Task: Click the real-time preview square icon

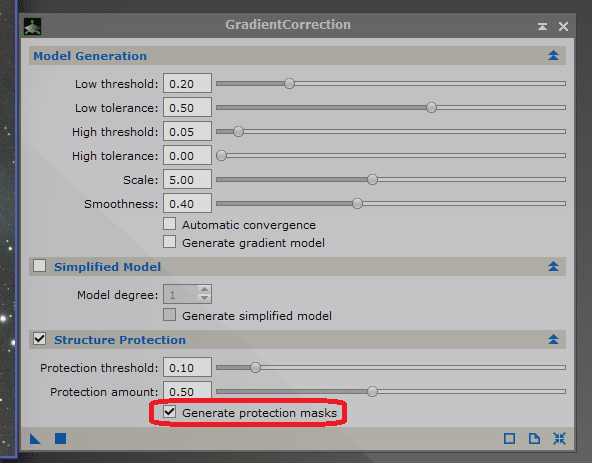Action: click(509, 438)
